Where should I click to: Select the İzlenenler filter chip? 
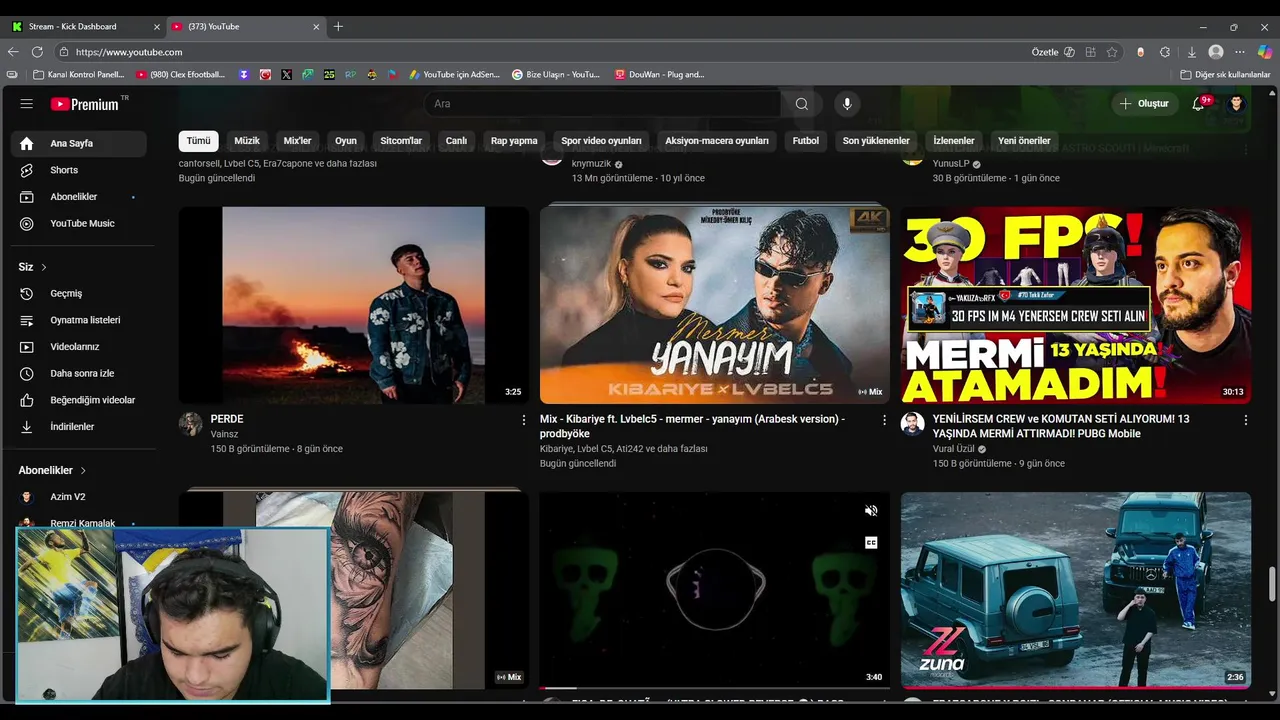click(953, 141)
